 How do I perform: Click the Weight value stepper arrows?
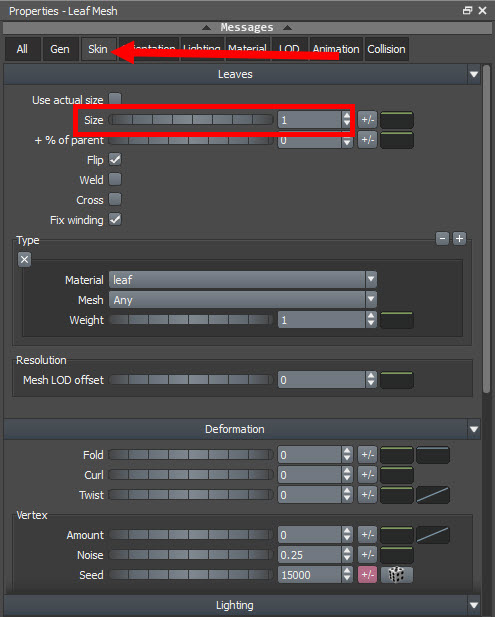pyautogui.click(x=371, y=320)
